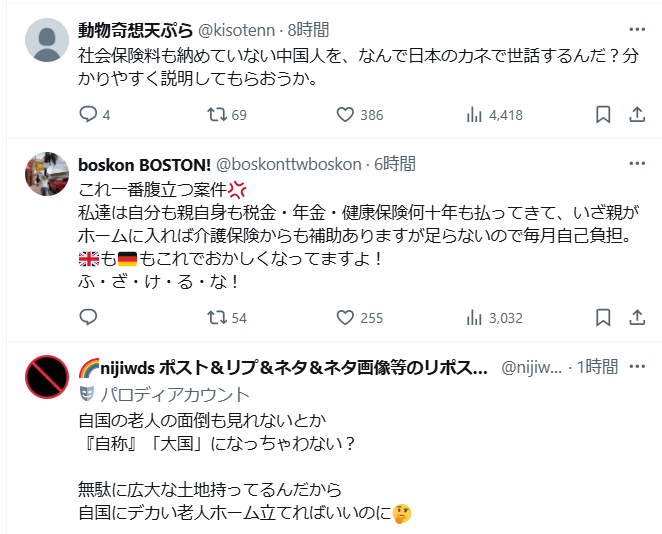Bookmark the boskon BOSTON! post
Image resolution: width=662 pixels, height=534 pixels.
point(603,318)
